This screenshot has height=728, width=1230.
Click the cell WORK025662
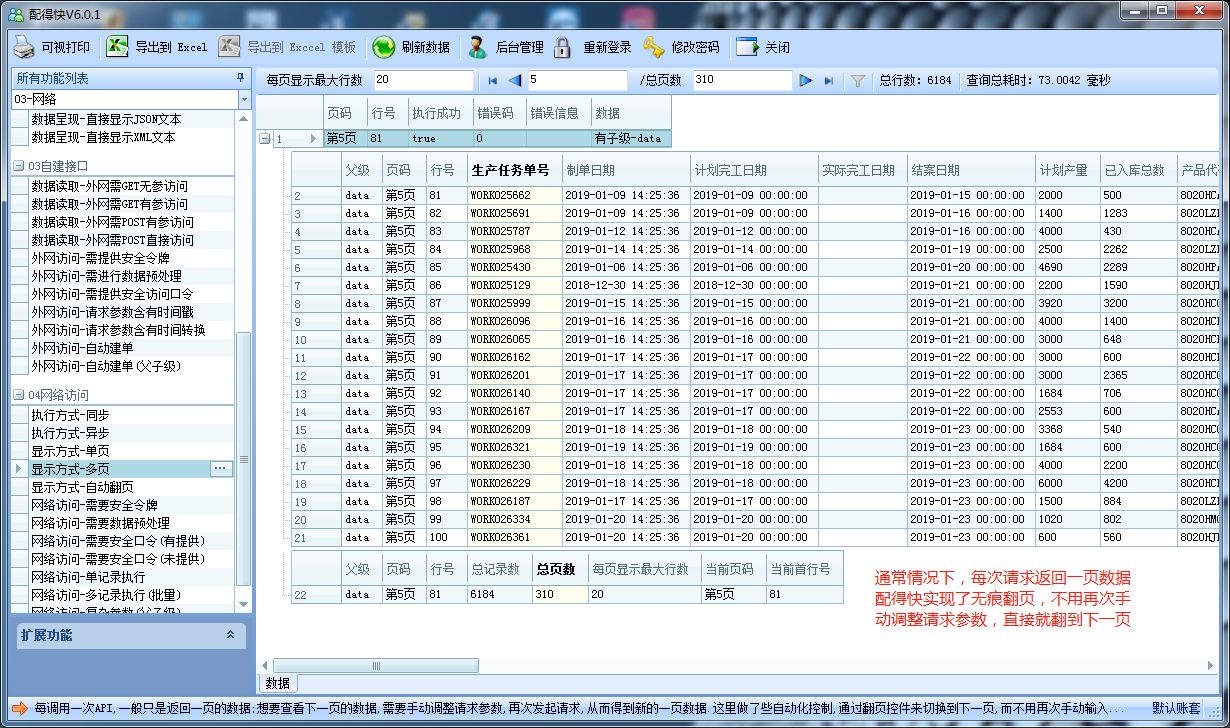pos(513,195)
